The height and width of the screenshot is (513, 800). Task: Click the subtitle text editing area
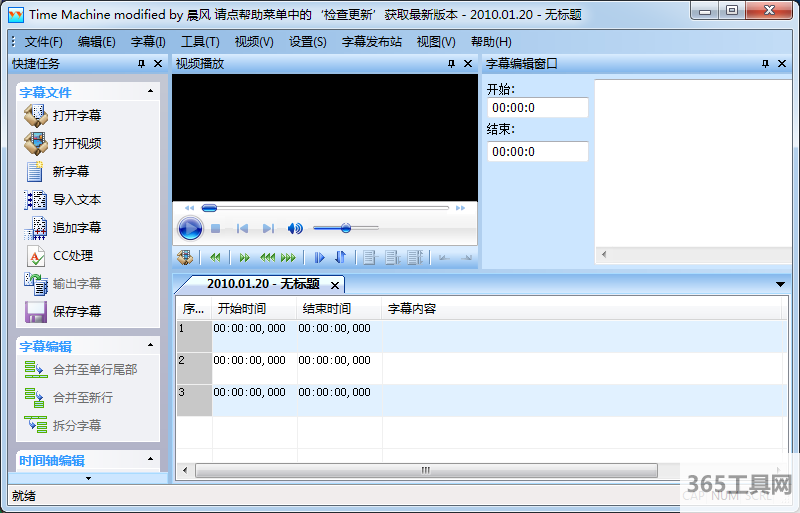(693, 163)
